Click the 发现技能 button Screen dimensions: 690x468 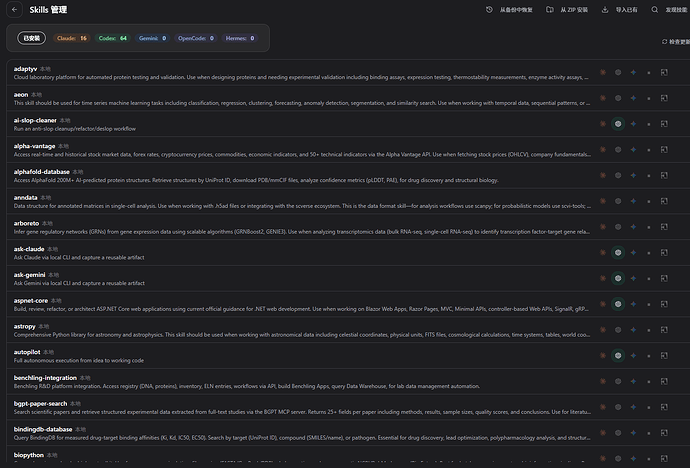669,10
